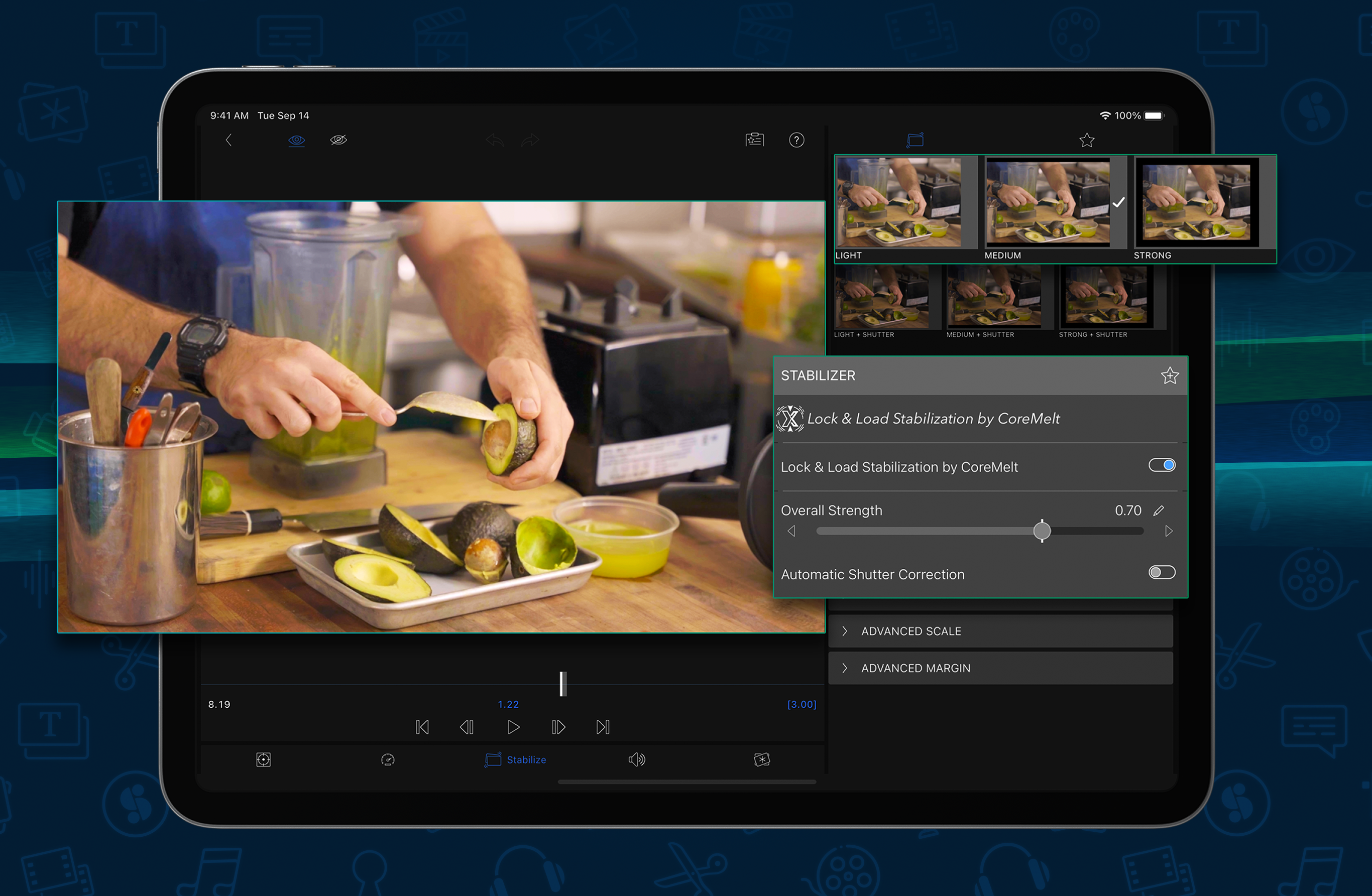Play the clip
The image size is (1372, 896).
click(513, 727)
